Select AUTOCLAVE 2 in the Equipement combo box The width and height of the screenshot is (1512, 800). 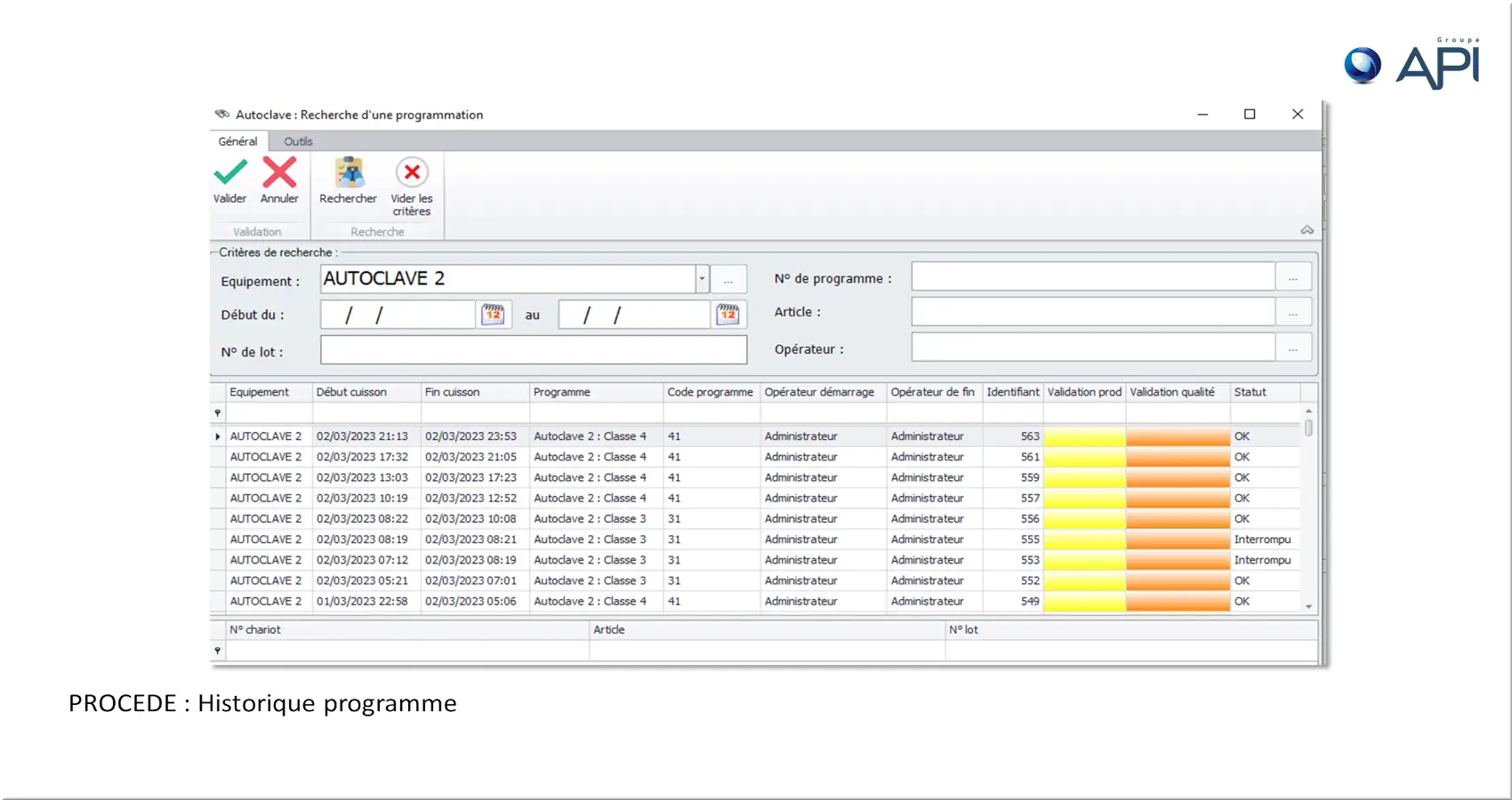tap(508, 279)
